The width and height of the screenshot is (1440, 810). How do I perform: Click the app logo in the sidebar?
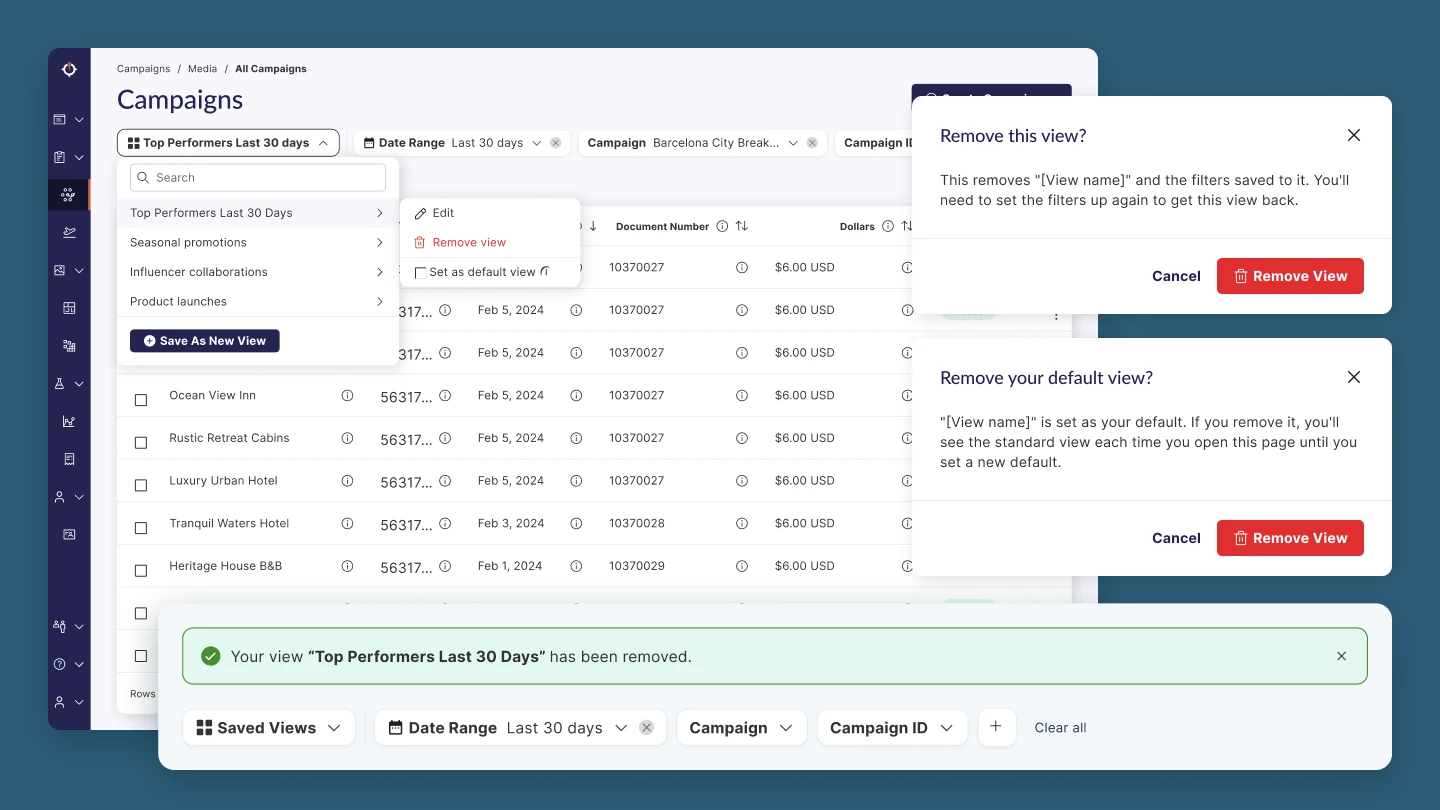[x=69, y=69]
